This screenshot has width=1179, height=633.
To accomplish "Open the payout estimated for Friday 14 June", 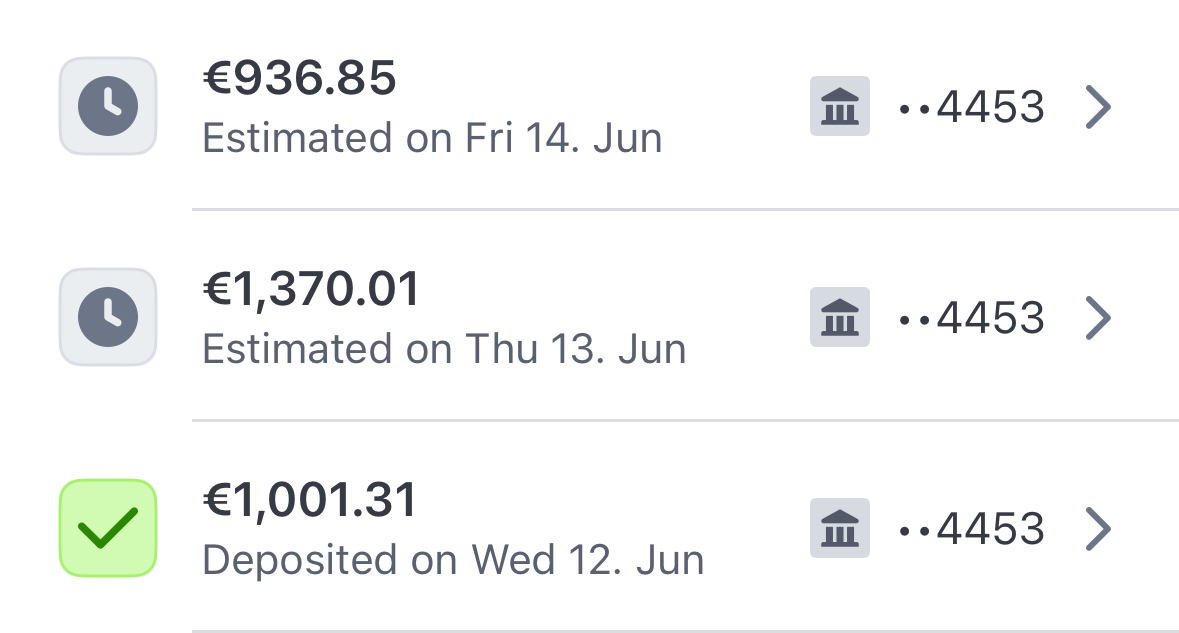I will click(x=600, y=106).
